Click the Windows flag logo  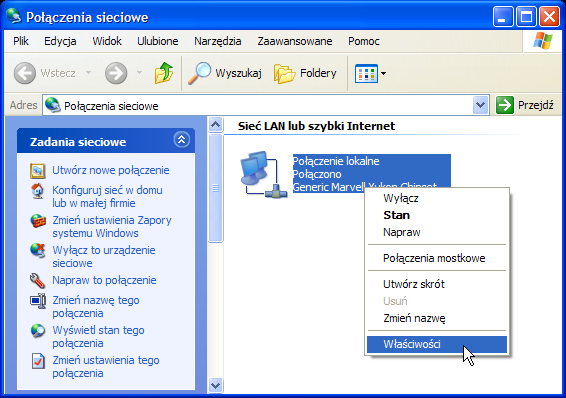click(543, 41)
